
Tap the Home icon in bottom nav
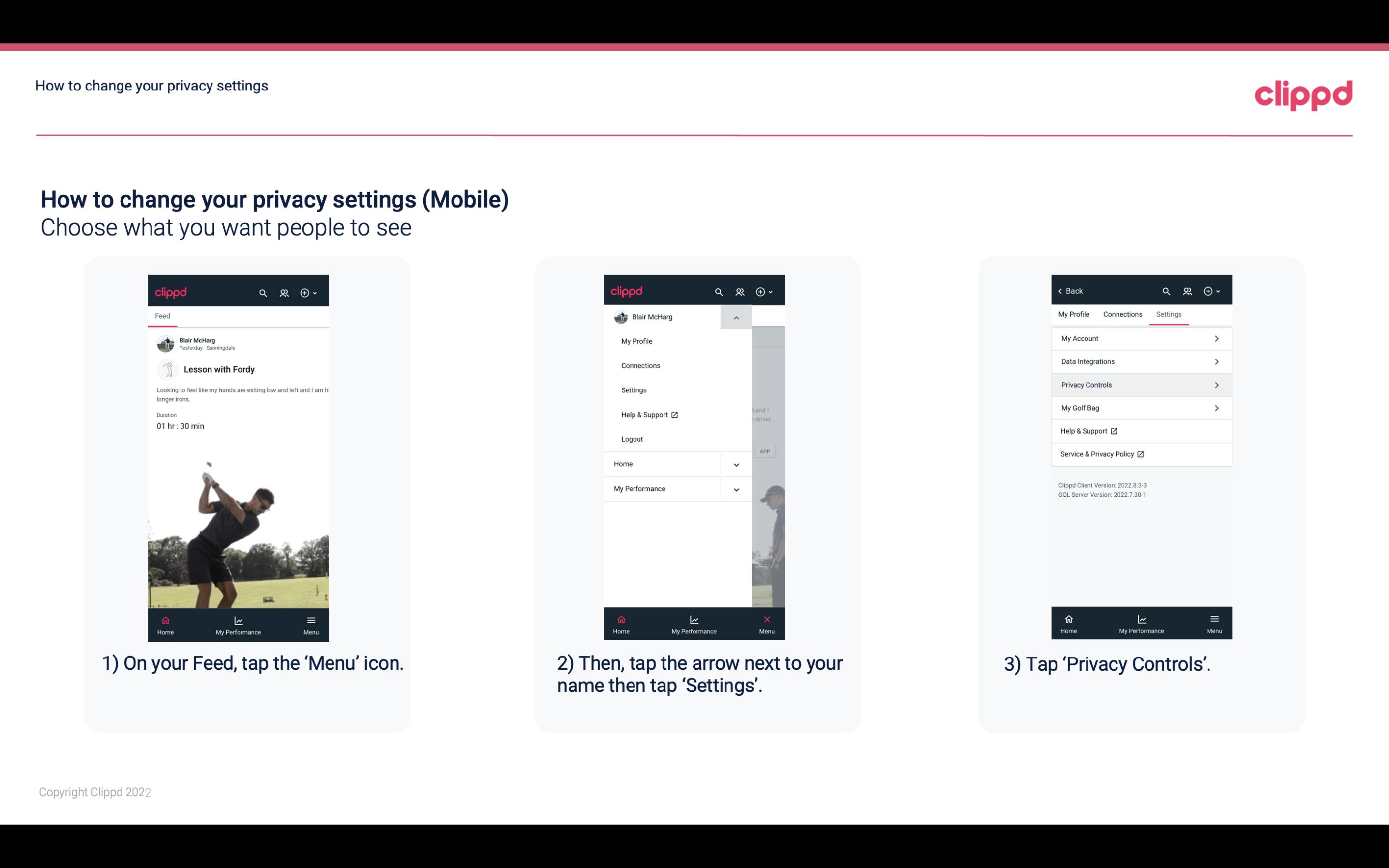pyautogui.click(x=165, y=621)
